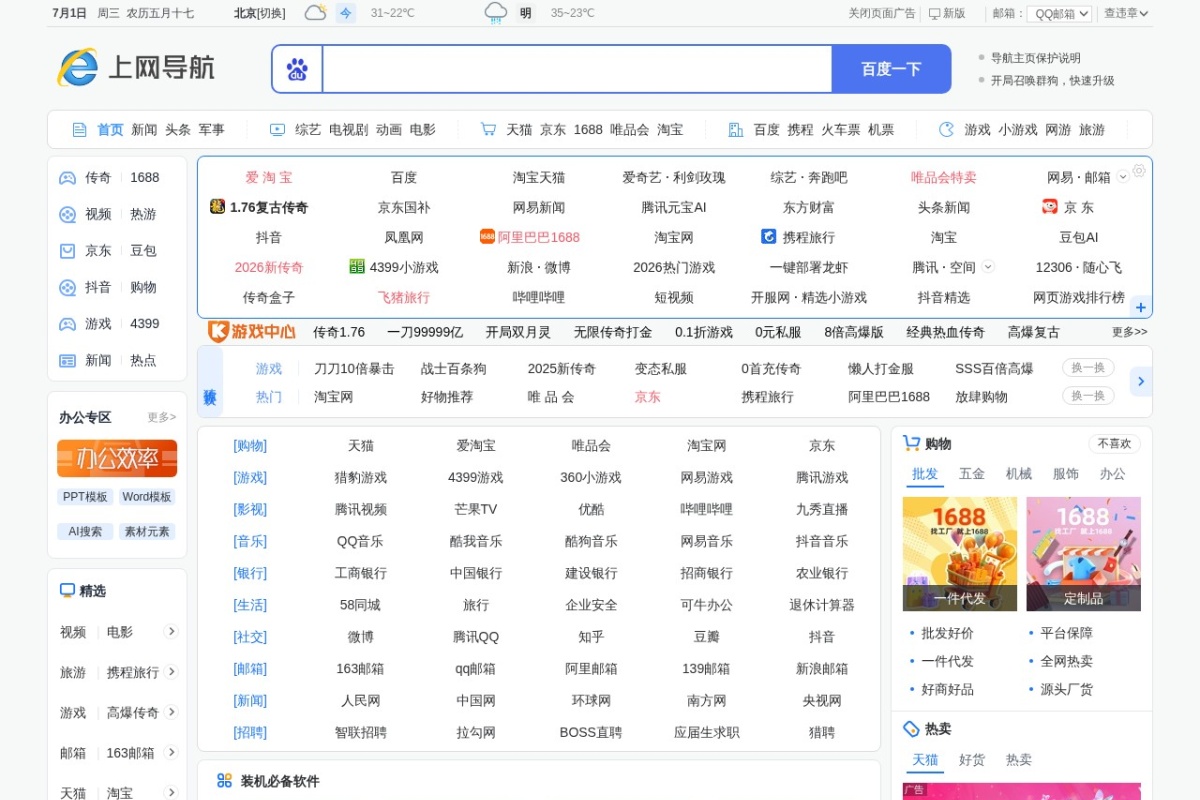Open the 定制品 1688 thumbnail
1200x800 pixels.
(x=1083, y=554)
